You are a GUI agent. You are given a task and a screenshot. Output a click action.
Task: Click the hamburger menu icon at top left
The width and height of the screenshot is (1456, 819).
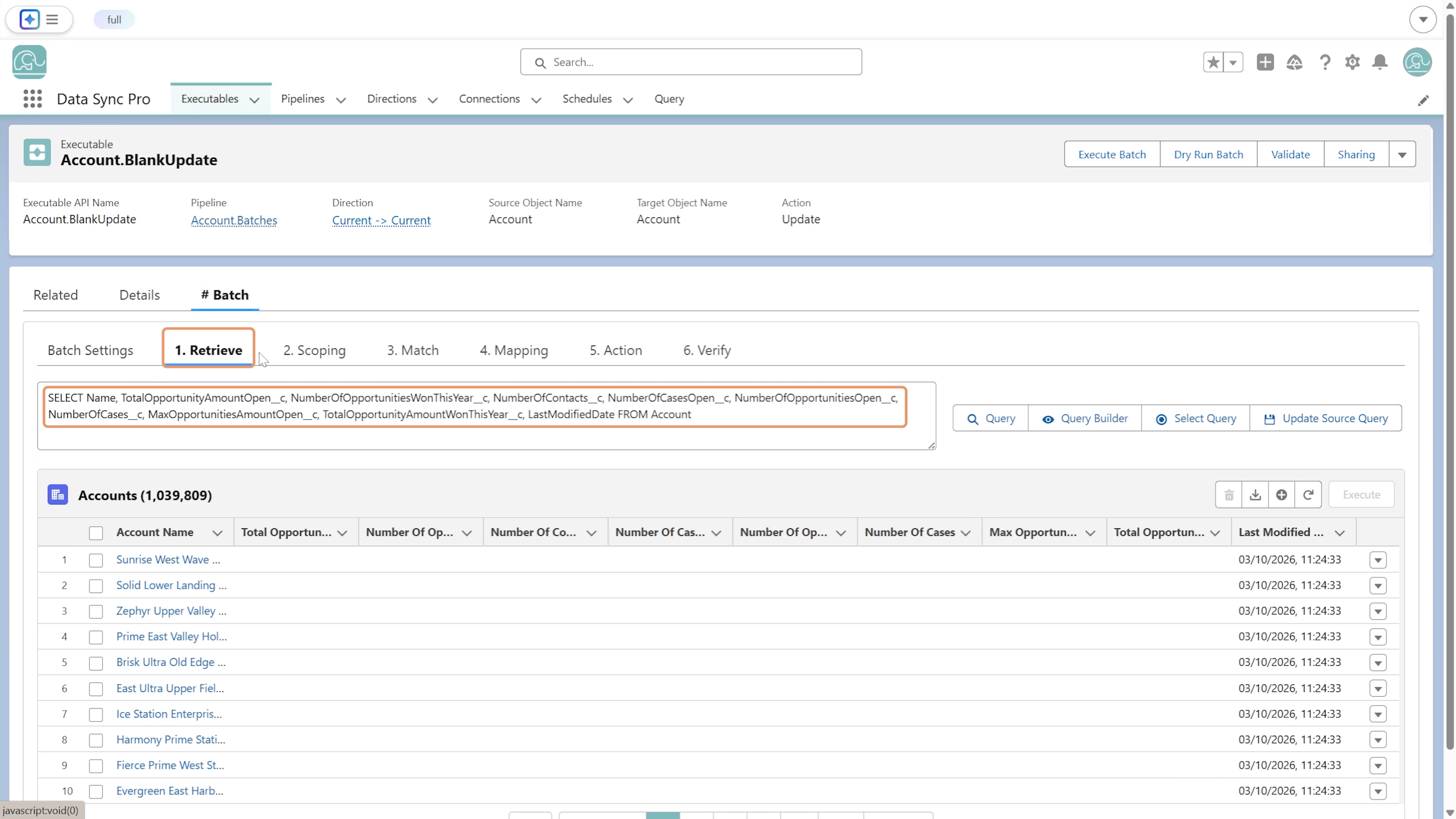click(x=52, y=20)
